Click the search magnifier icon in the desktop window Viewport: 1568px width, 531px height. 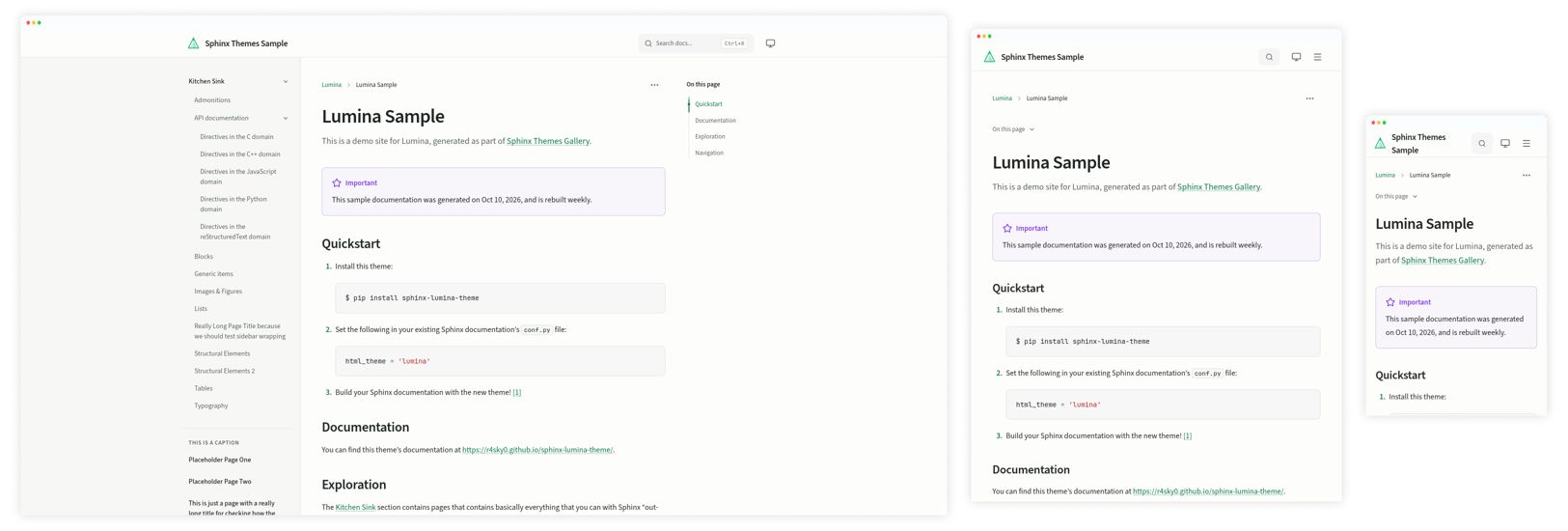click(x=648, y=43)
